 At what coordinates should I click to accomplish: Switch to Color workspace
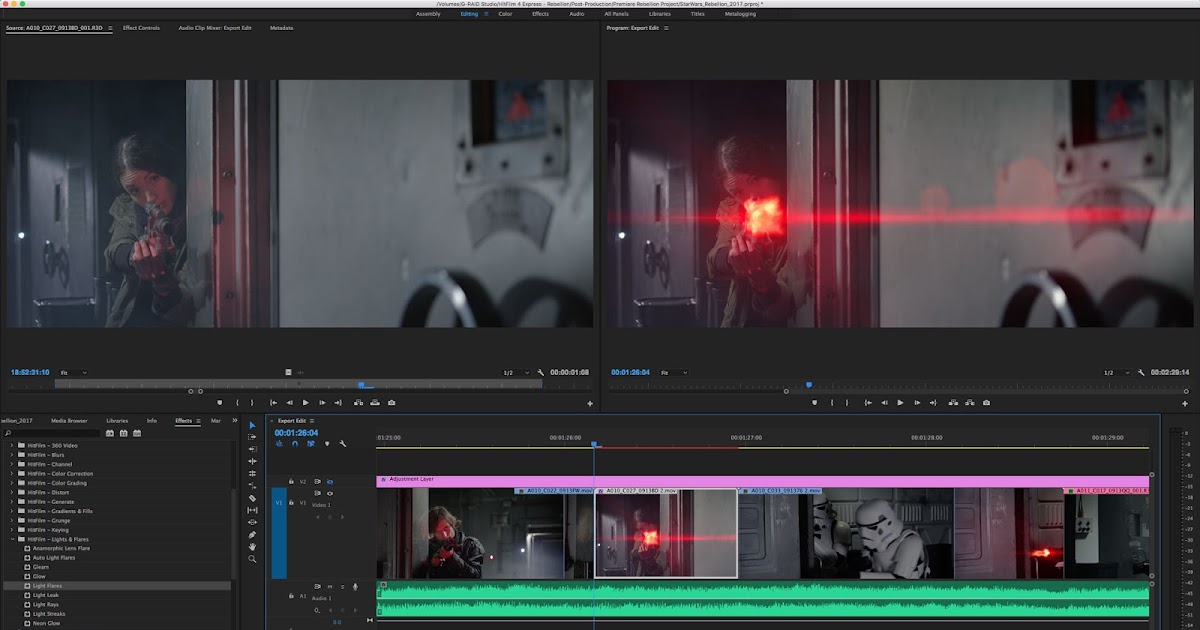pos(505,14)
